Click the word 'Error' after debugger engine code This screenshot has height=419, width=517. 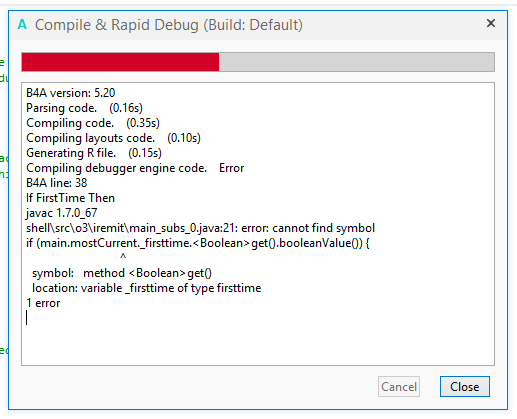(231, 168)
